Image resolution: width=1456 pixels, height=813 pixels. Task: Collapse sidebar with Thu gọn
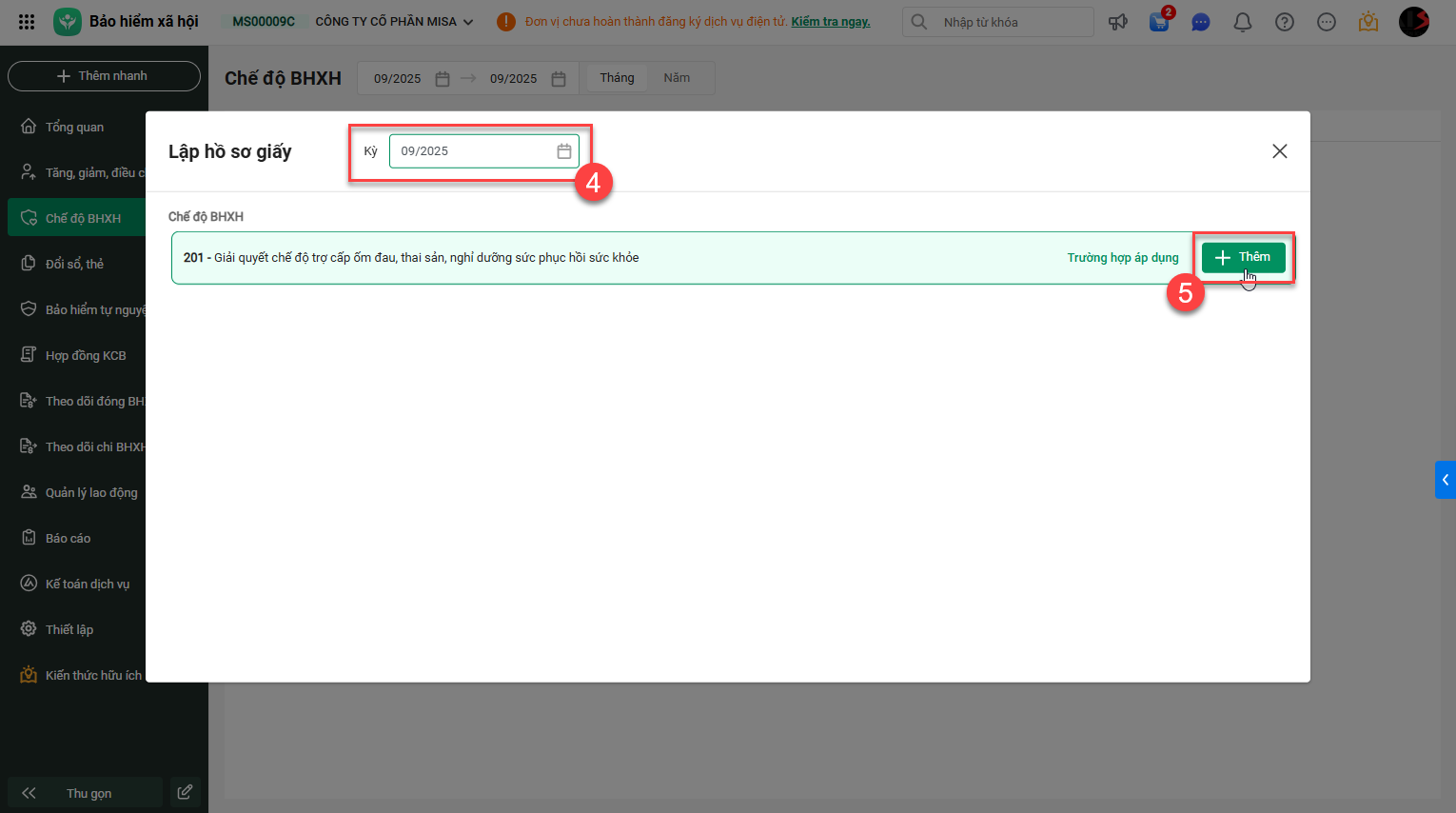(x=85, y=793)
